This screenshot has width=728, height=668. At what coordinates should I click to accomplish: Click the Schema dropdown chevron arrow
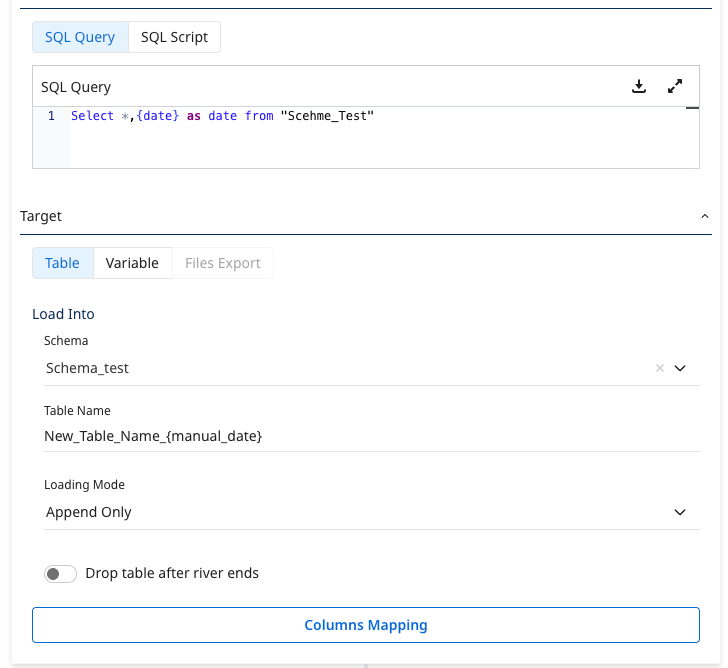(680, 368)
